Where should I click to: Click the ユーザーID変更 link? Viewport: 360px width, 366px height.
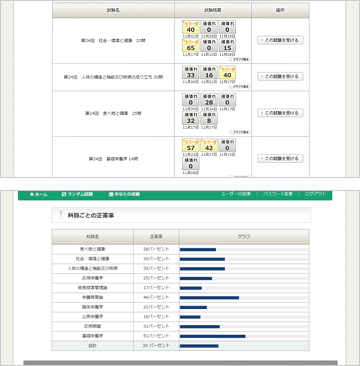(x=236, y=194)
